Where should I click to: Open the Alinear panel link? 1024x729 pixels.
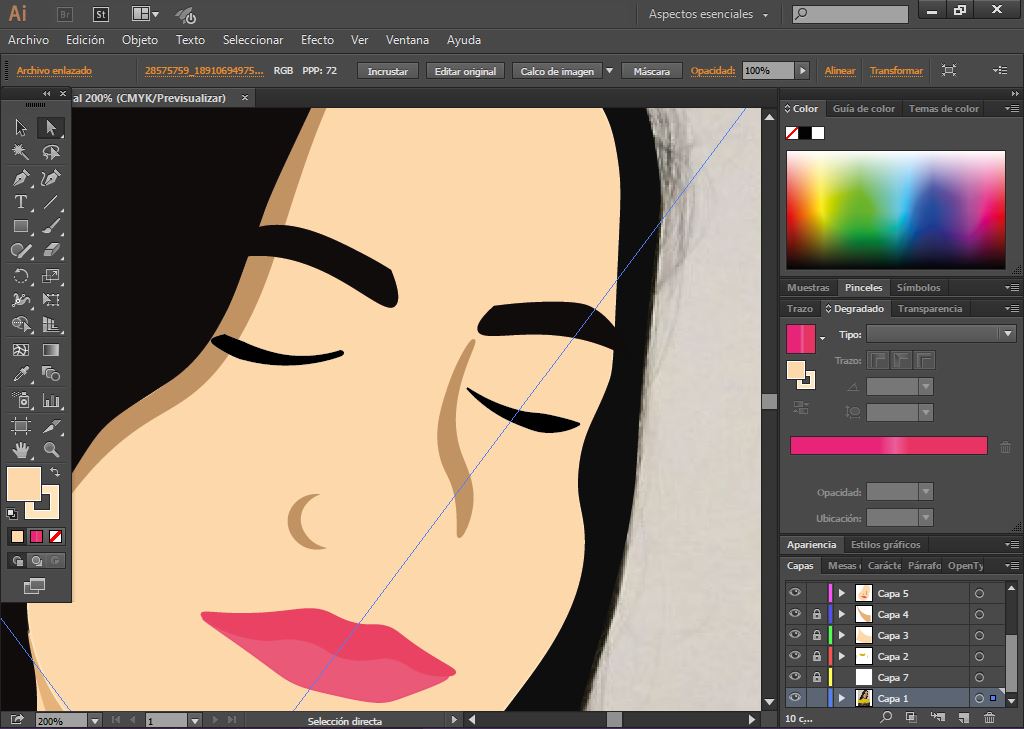(840, 71)
